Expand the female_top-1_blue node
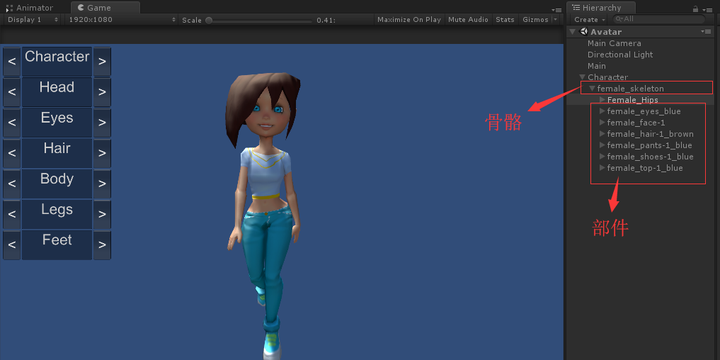The image size is (720, 360). (602, 168)
